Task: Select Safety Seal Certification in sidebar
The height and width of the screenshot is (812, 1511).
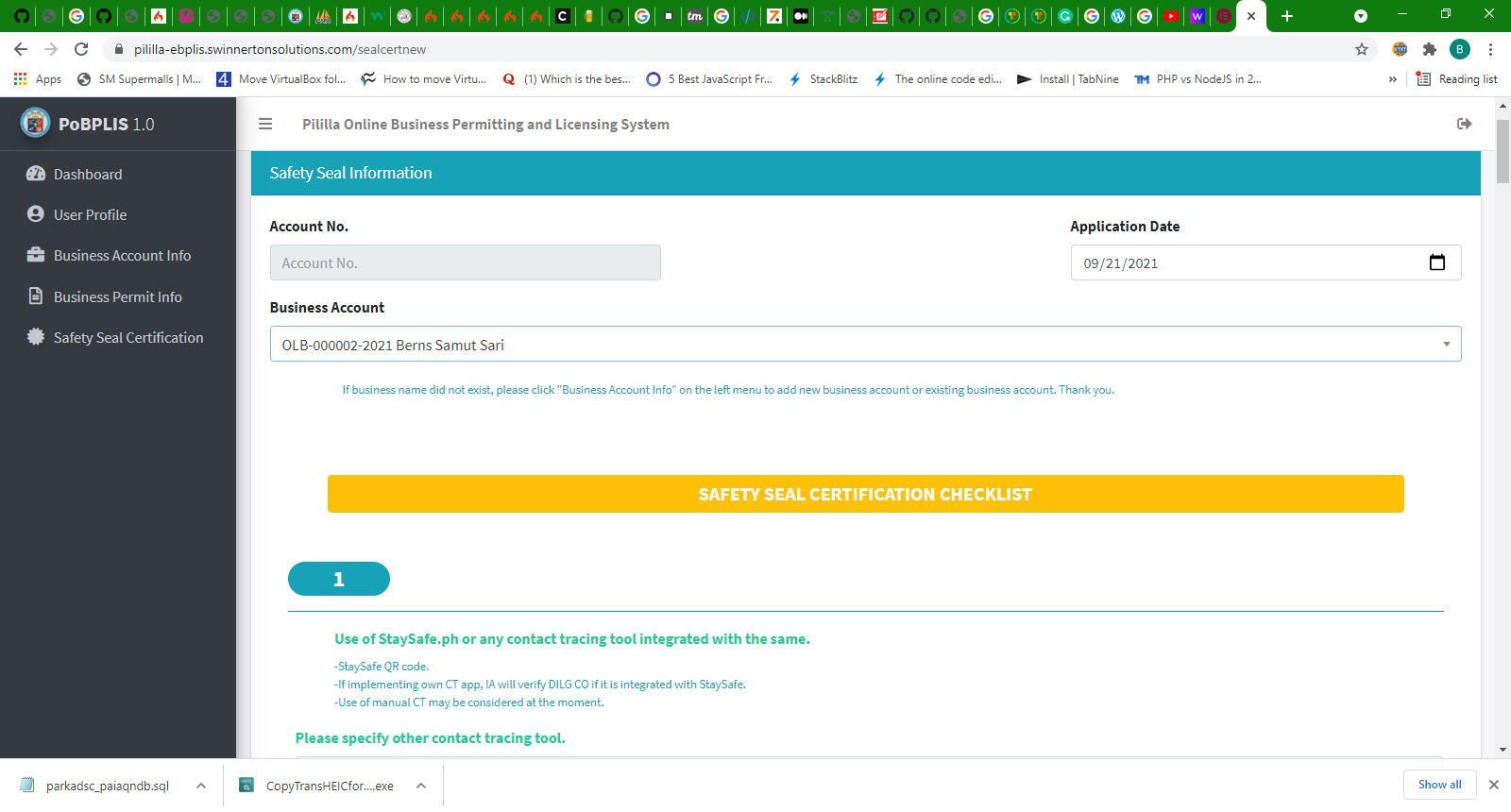Action: [127, 338]
